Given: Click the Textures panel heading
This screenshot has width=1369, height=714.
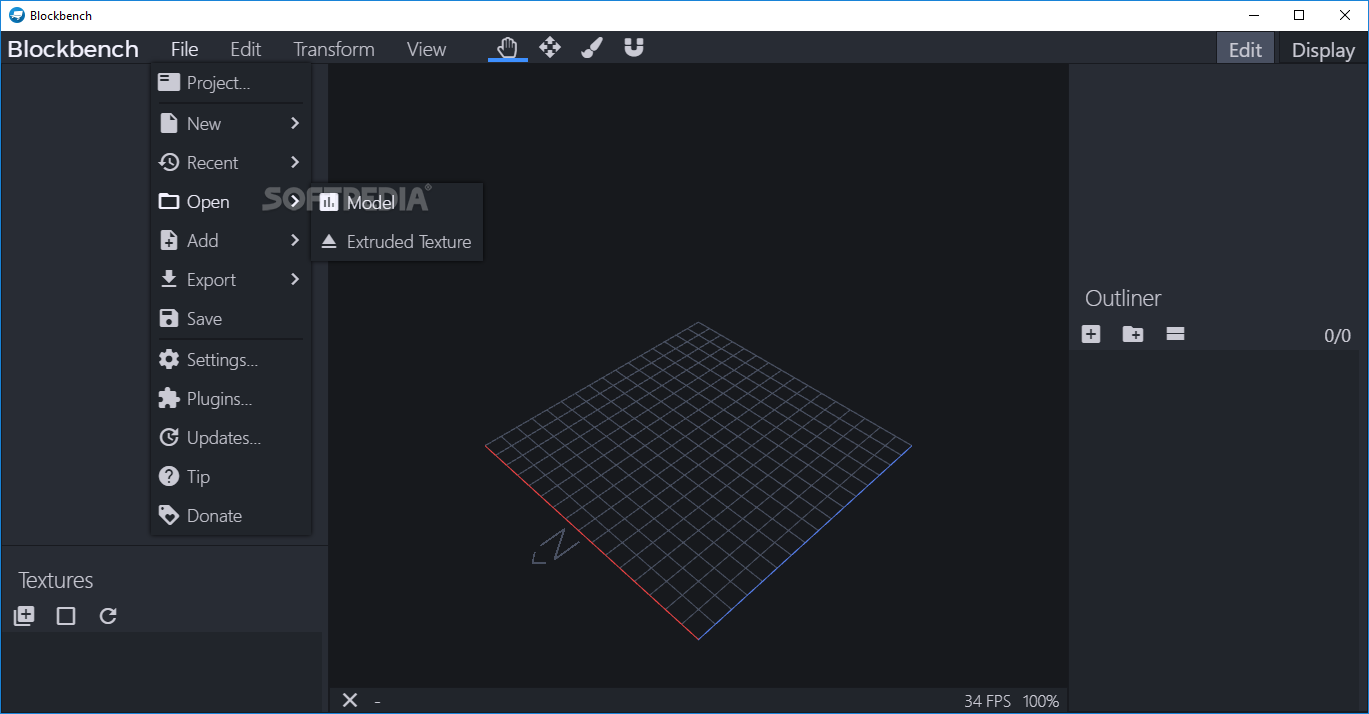Looking at the screenshot, I should (55, 580).
